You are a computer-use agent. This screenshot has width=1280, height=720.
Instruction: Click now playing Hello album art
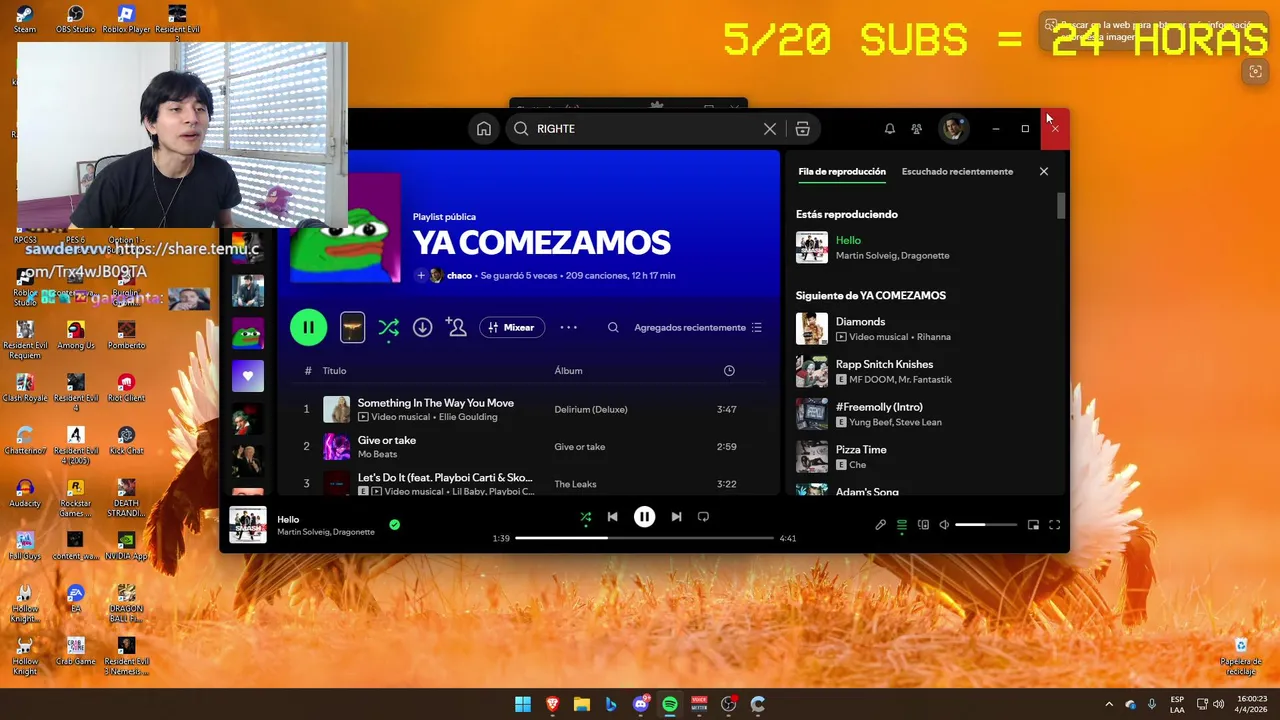pyautogui.click(x=248, y=525)
